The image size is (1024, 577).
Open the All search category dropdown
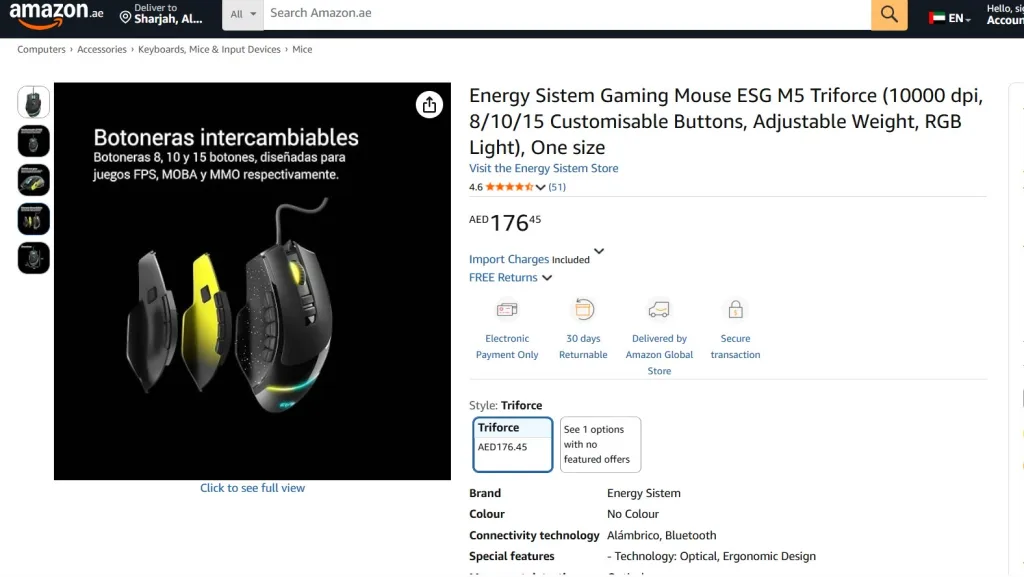point(243,14)
